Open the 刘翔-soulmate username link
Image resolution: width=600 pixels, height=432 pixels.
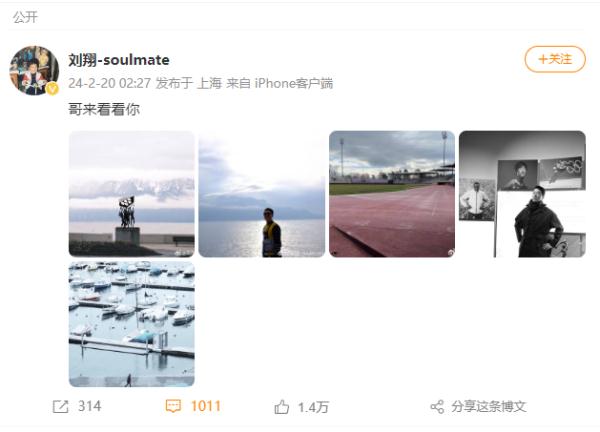click(119, 60)
